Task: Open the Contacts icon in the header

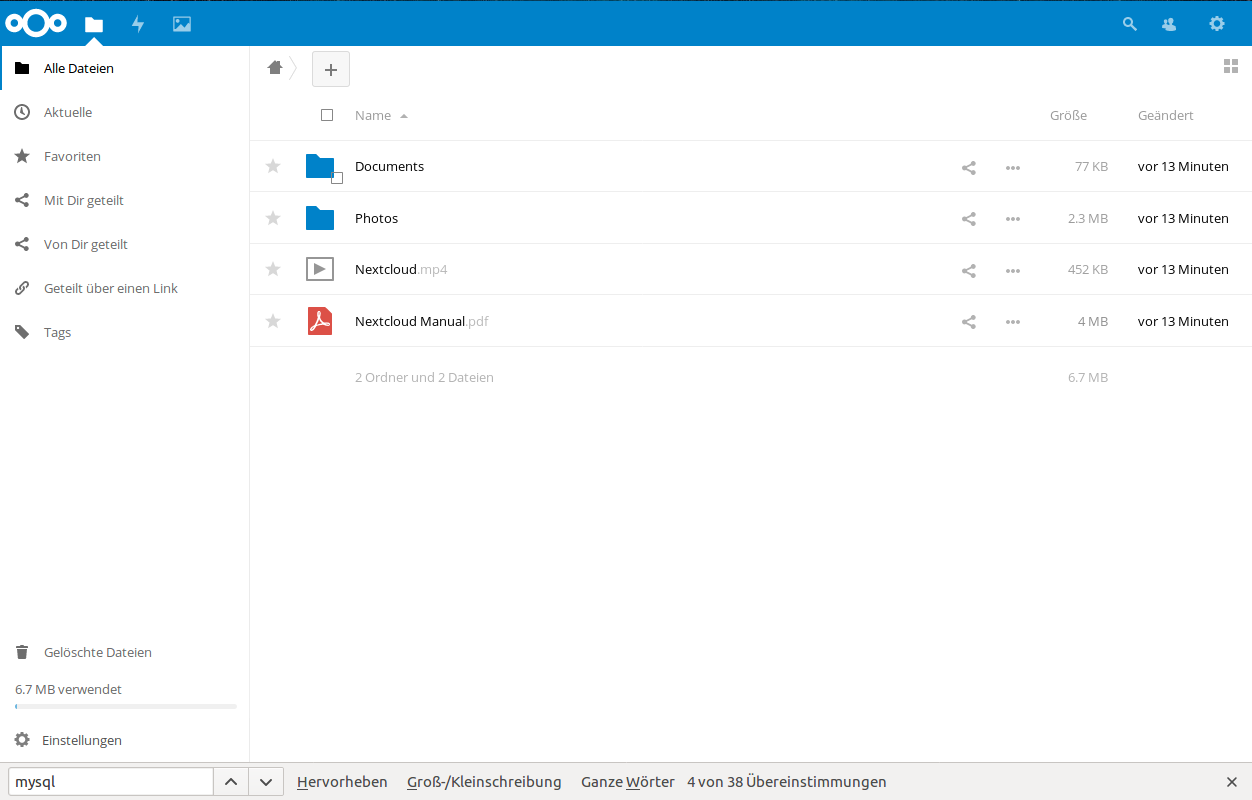Action: [x=1169, y=24]
